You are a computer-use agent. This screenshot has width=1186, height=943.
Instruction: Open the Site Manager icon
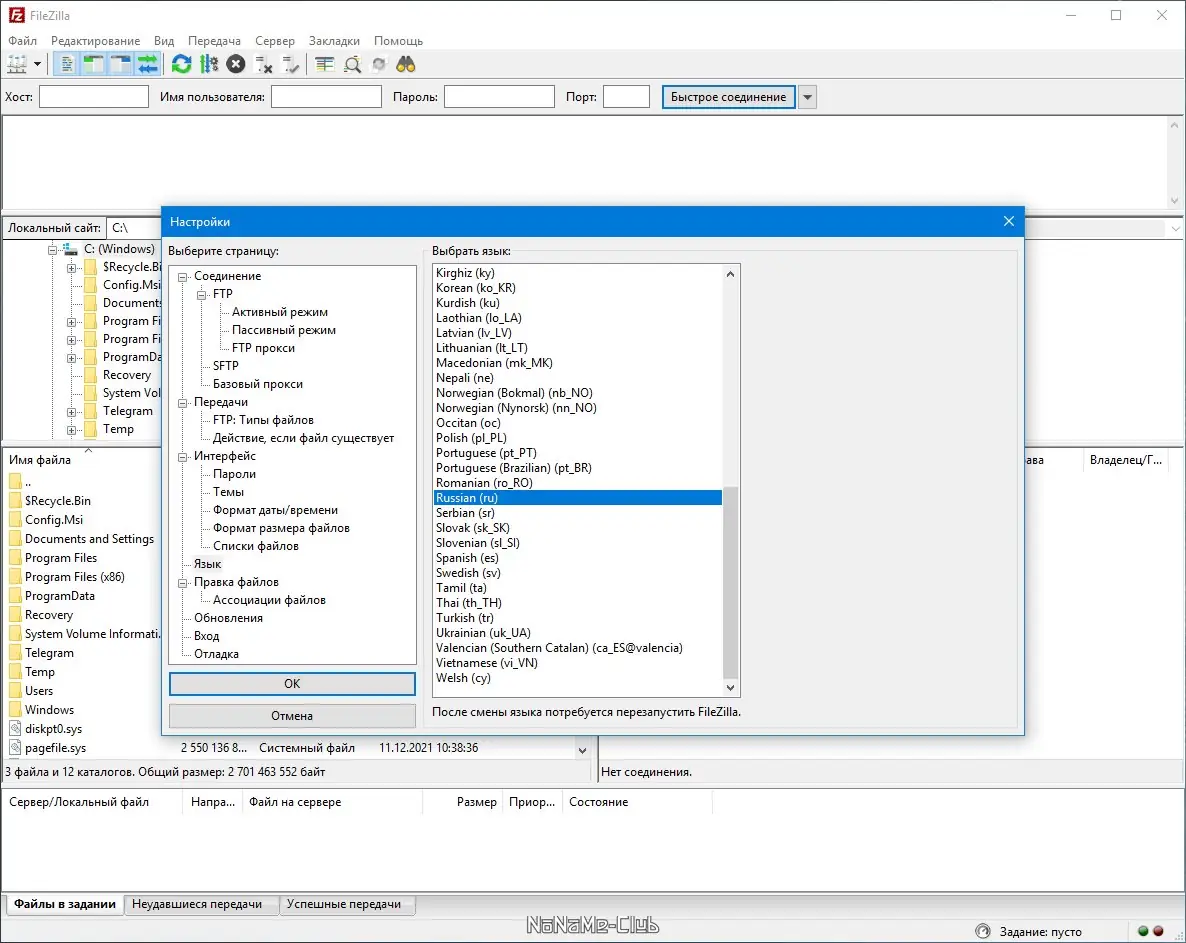click(x=17, y=65)
